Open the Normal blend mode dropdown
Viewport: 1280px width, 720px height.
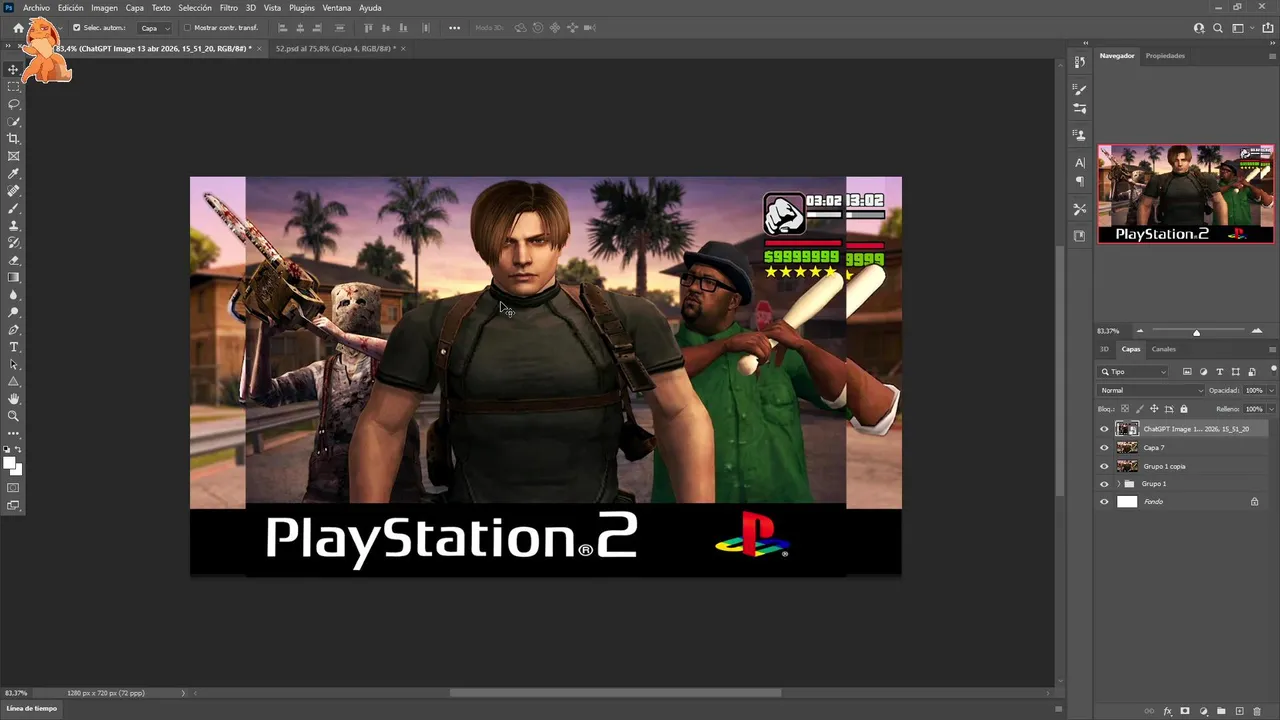[x=1151, y=390]
